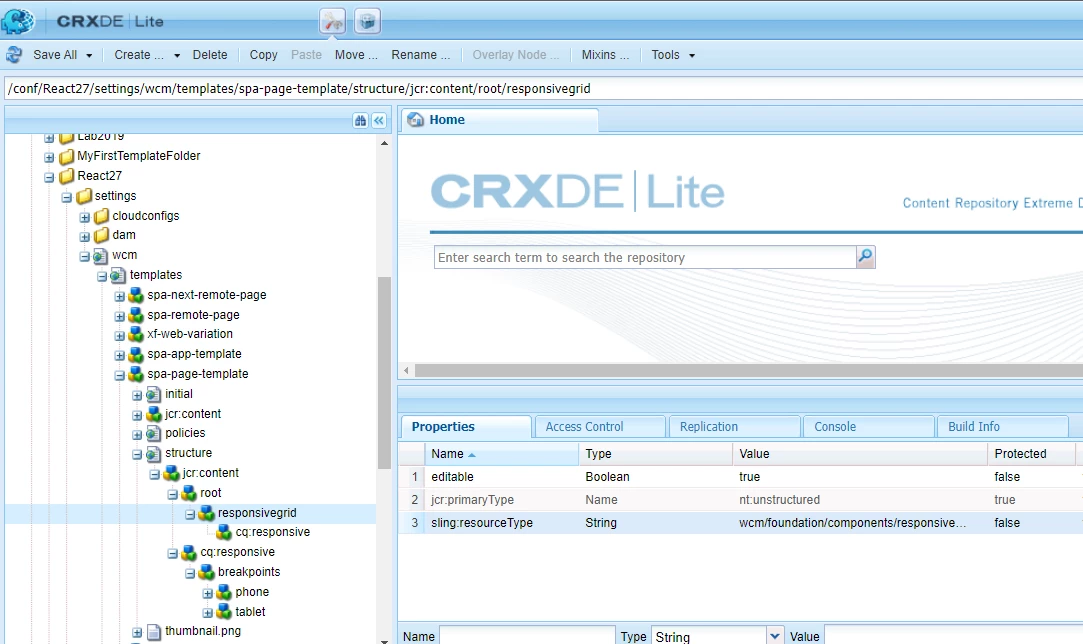
Task: Collapse the breakpoints node
Action: pyautogui.click(x=190, y=574)
